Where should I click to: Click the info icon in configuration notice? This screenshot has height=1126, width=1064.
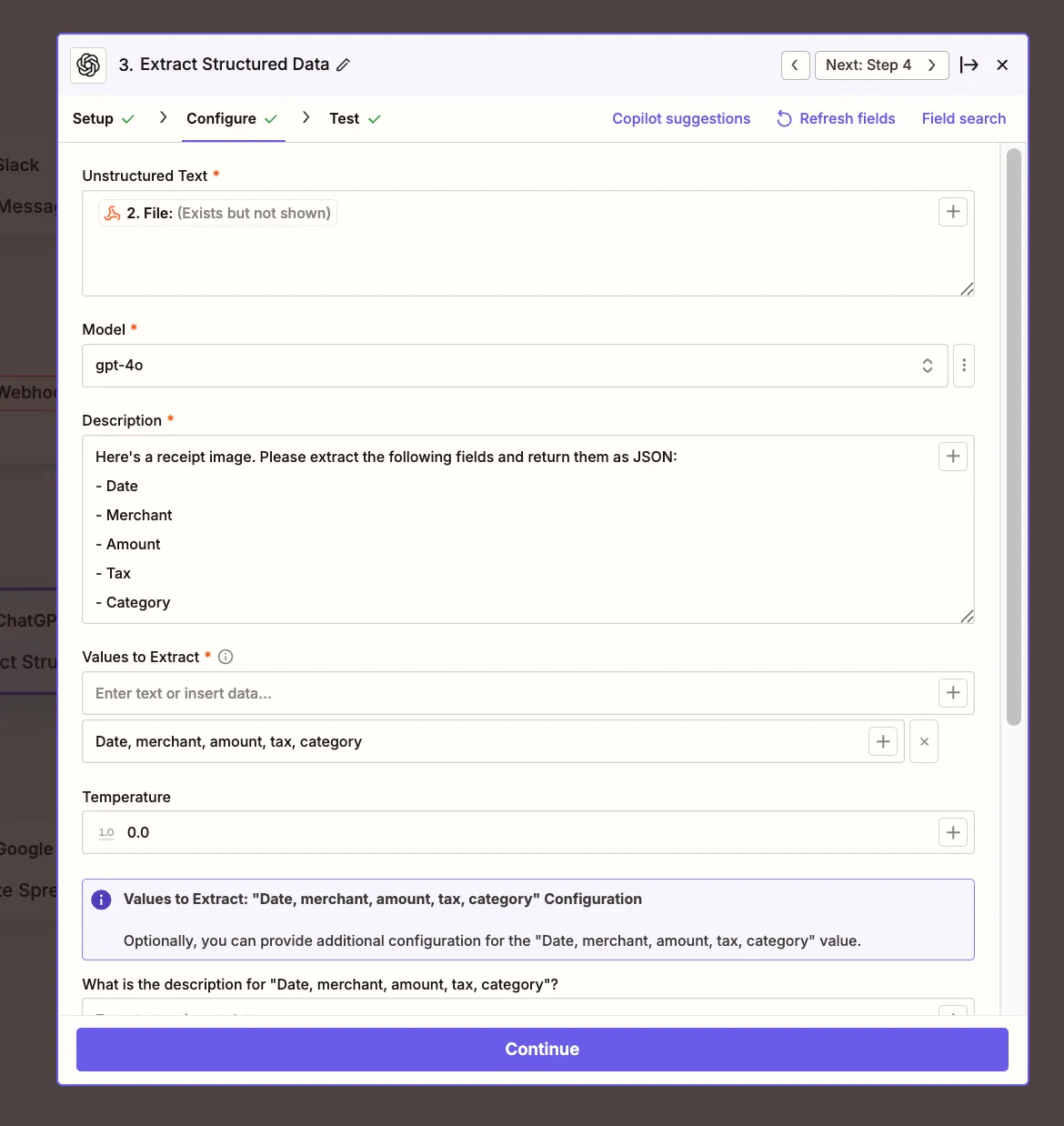click(102, 900)
